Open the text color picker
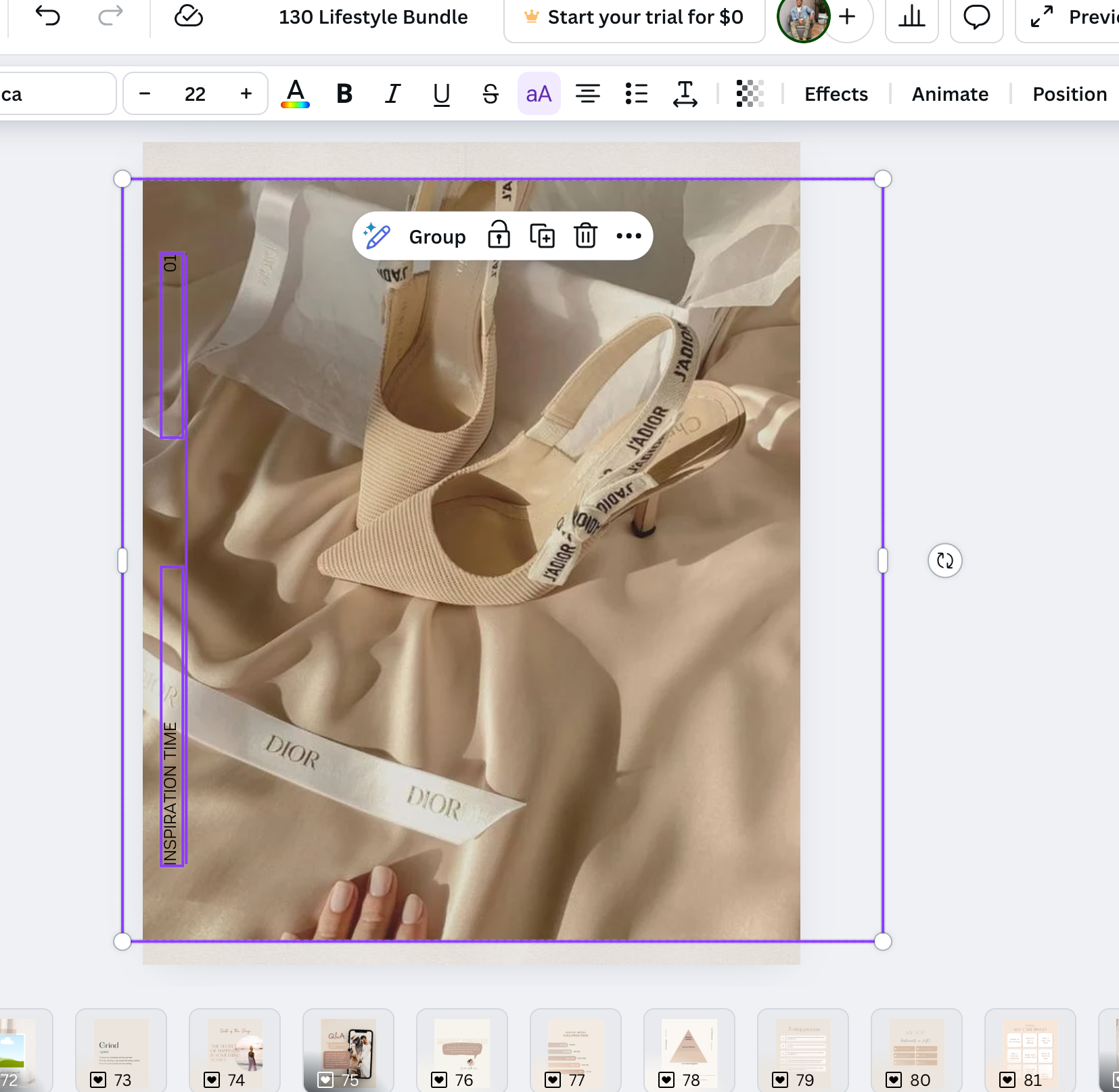 [295, 94]
